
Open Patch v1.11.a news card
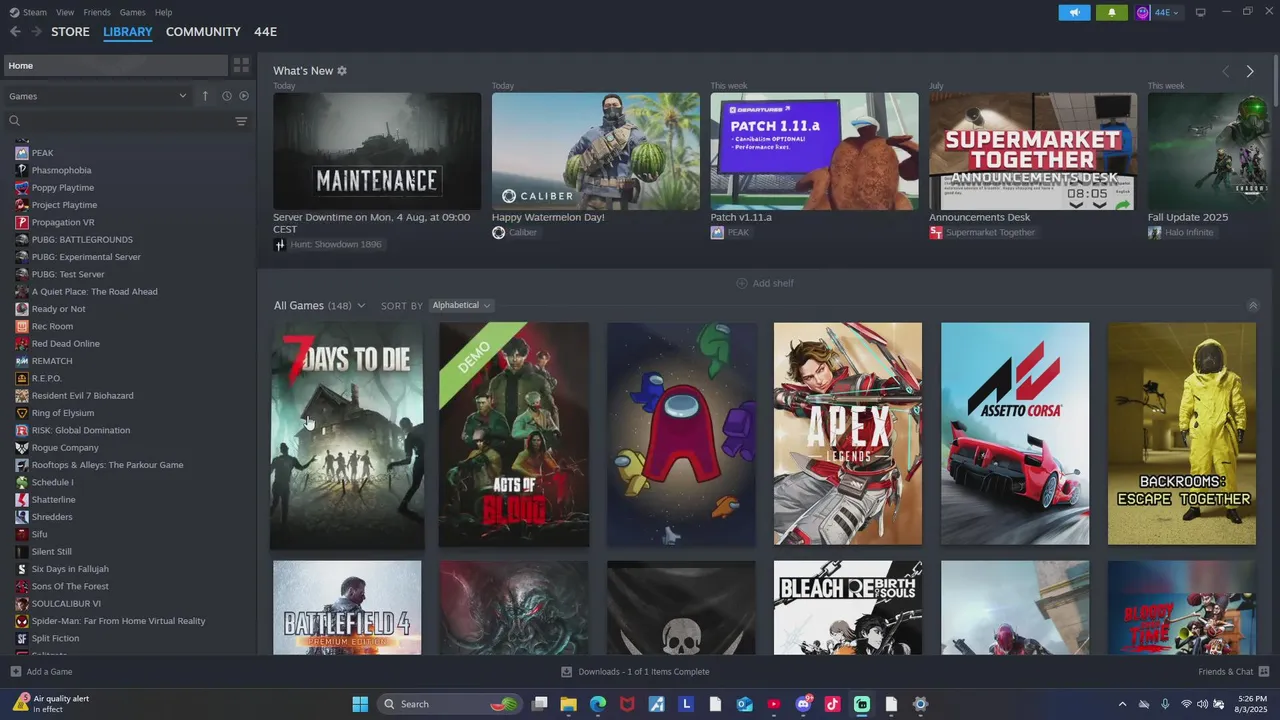tap(814, 151)
